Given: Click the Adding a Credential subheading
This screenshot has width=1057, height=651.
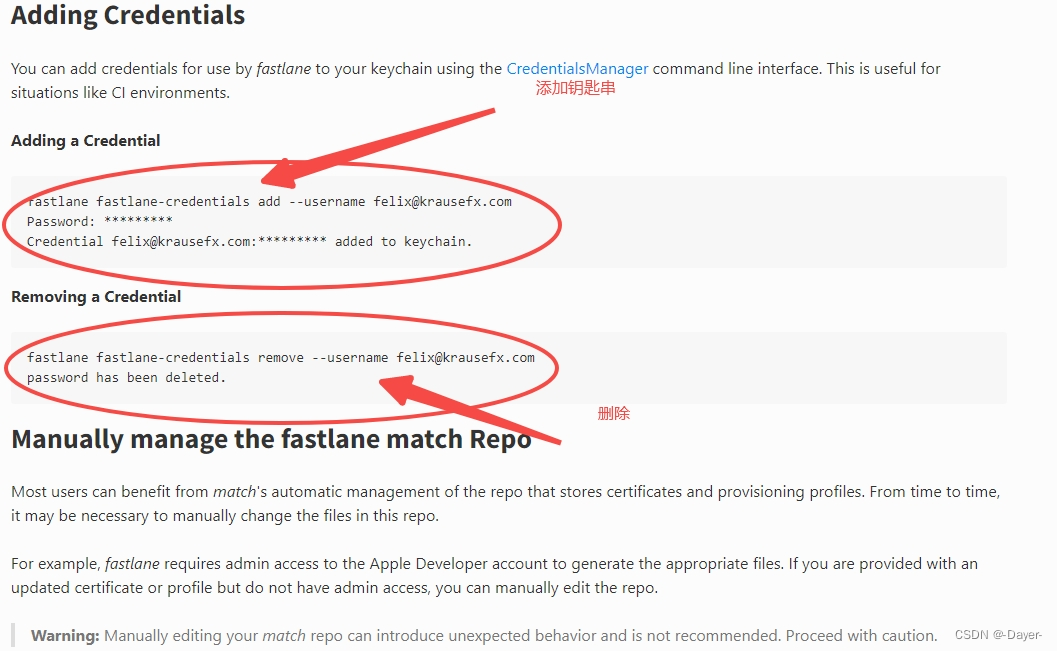Looking at the screenshot, I should coord(85,140).
